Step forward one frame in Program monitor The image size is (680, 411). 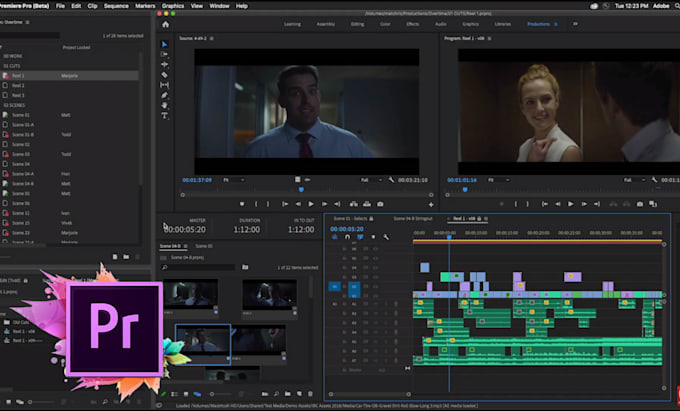584,204
